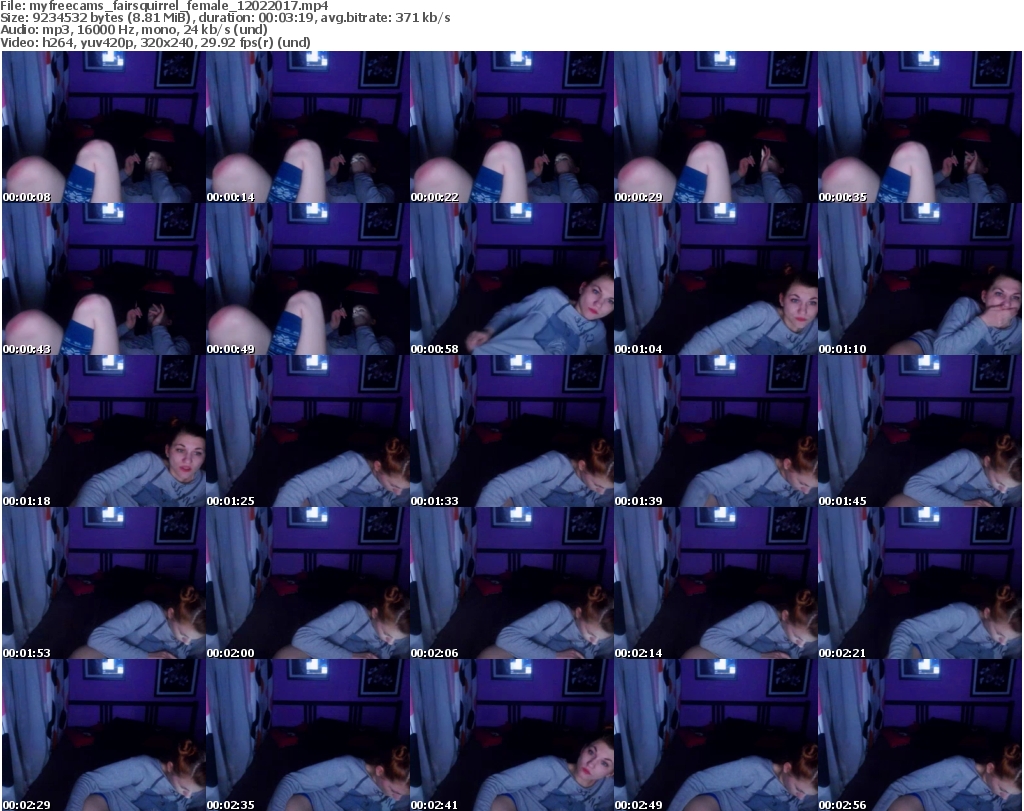Pick the 00:01:33 video frame
1024x811 pixels.
tap(511, 431)
